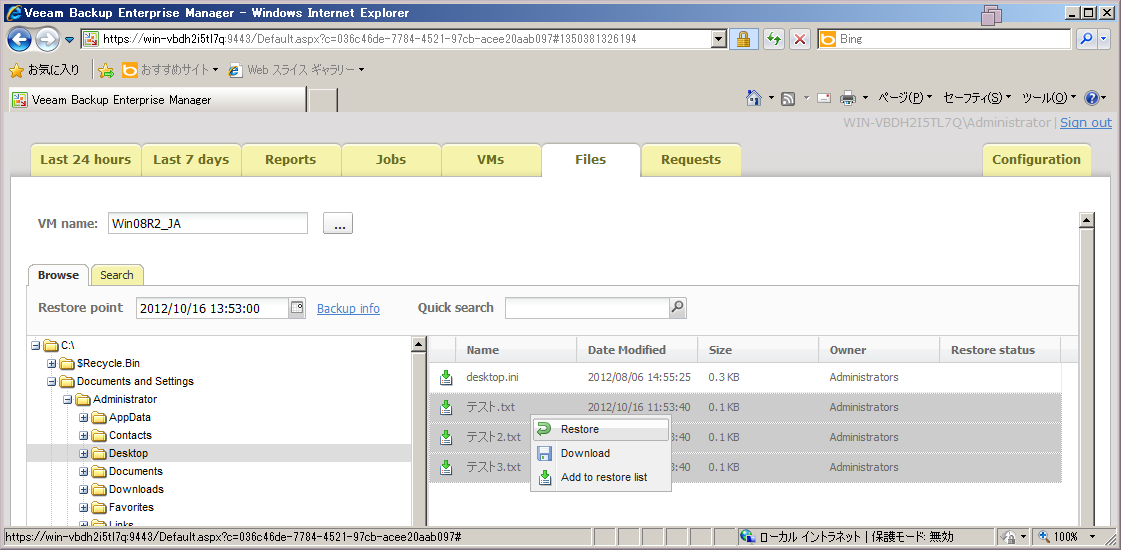Click the Help question mark icon

point(1092,98)
